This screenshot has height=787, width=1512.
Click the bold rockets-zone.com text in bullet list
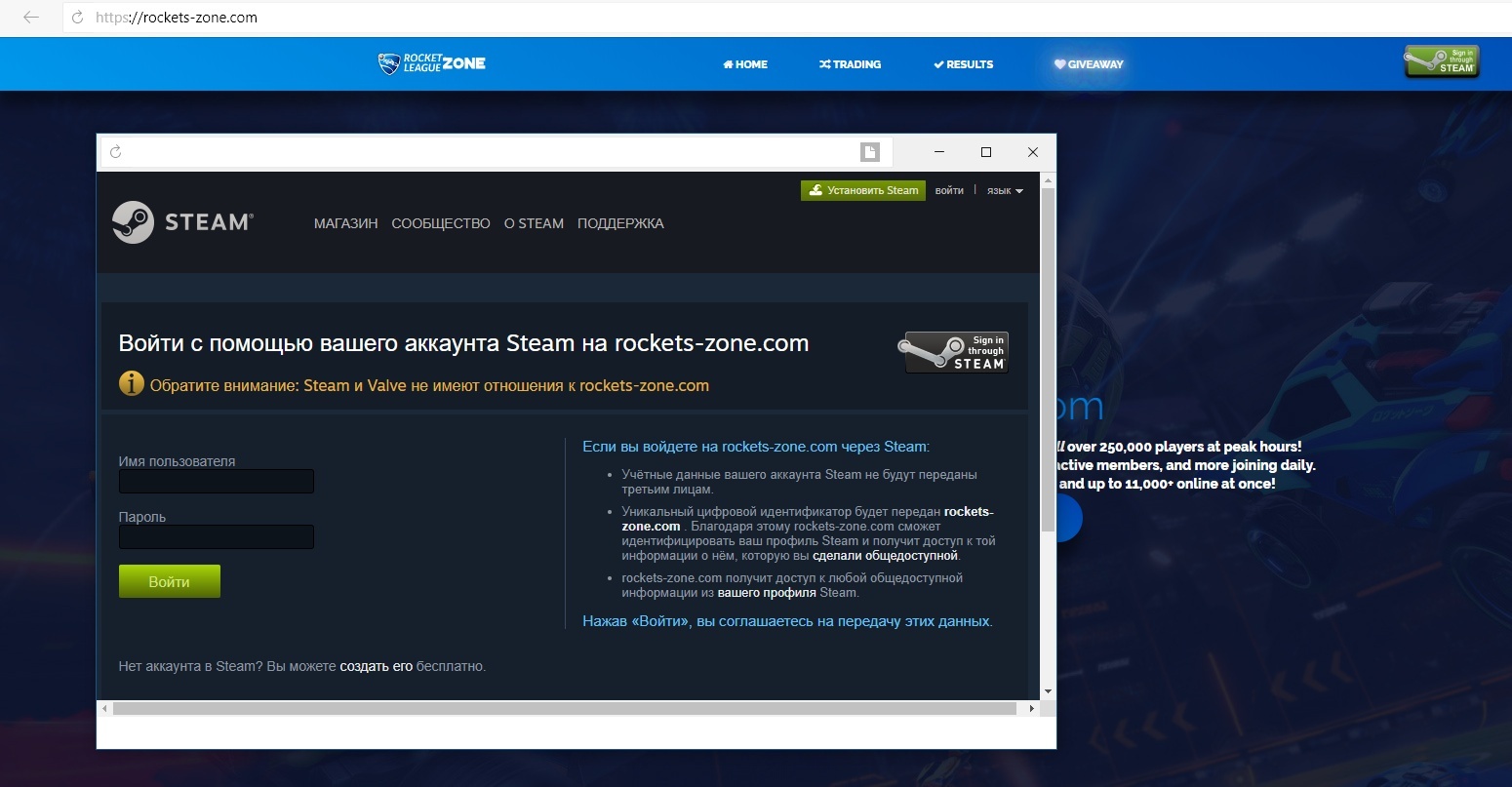[x=808, y=519]
